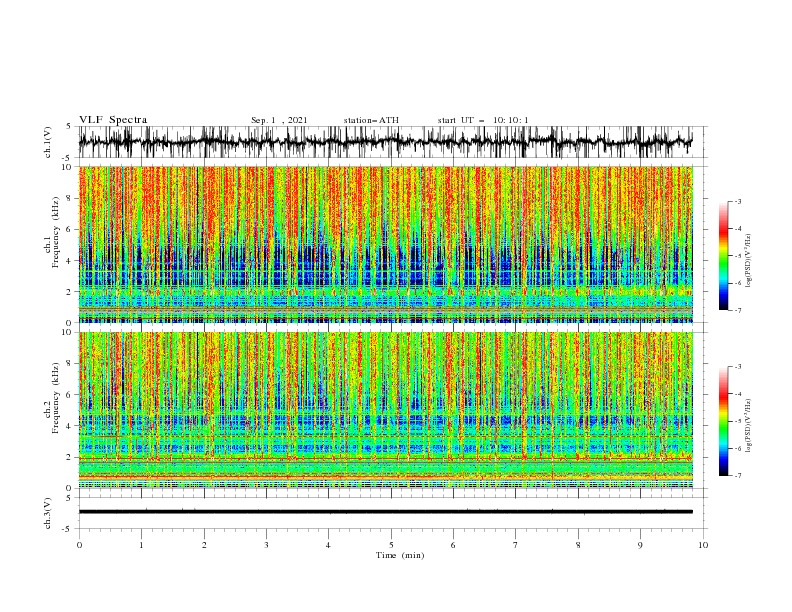792x612 pixels.
Task: Click the "-6" tick on ch.2 color bar
Action: pos(737,448)
